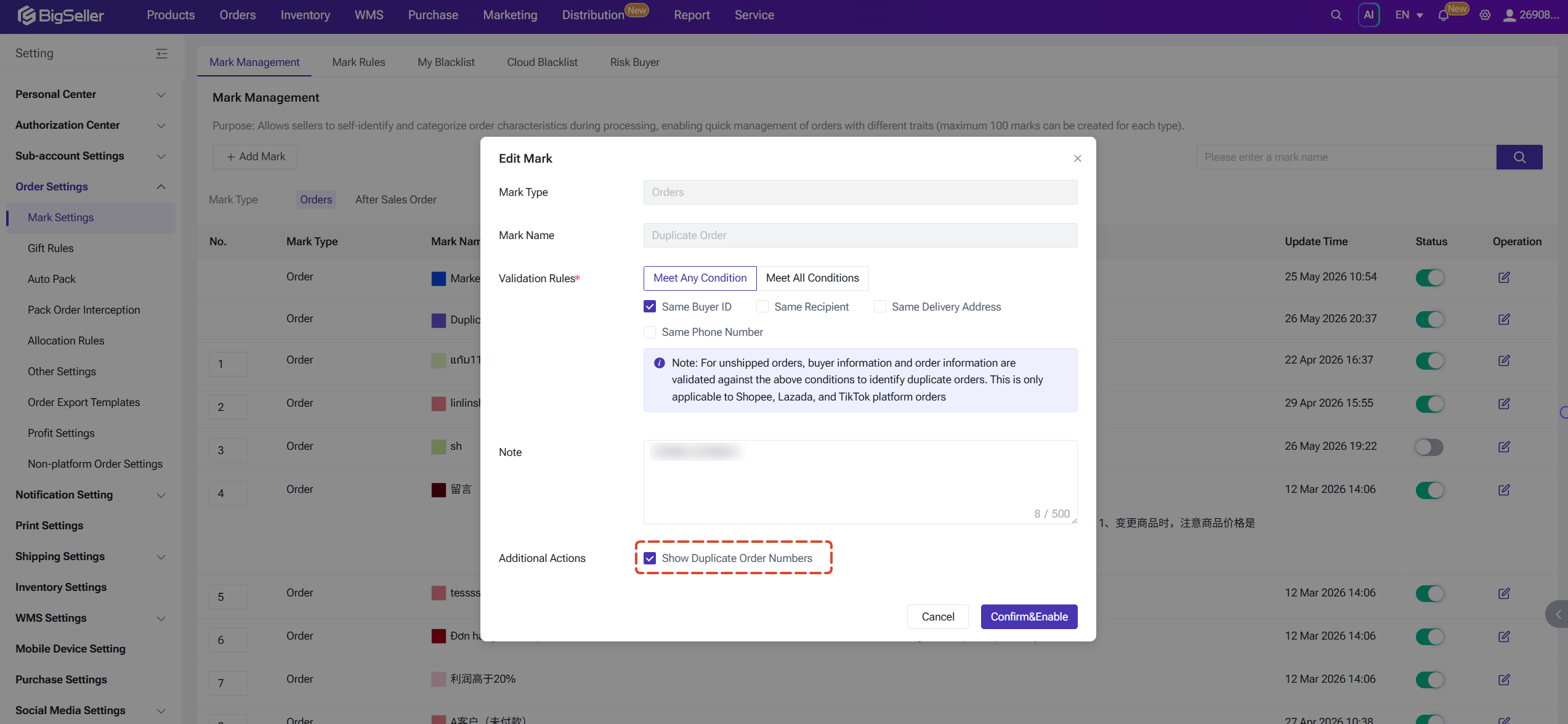Click the Cancel button
This screenshot has height=724, width=1568.
coord(937,617)
